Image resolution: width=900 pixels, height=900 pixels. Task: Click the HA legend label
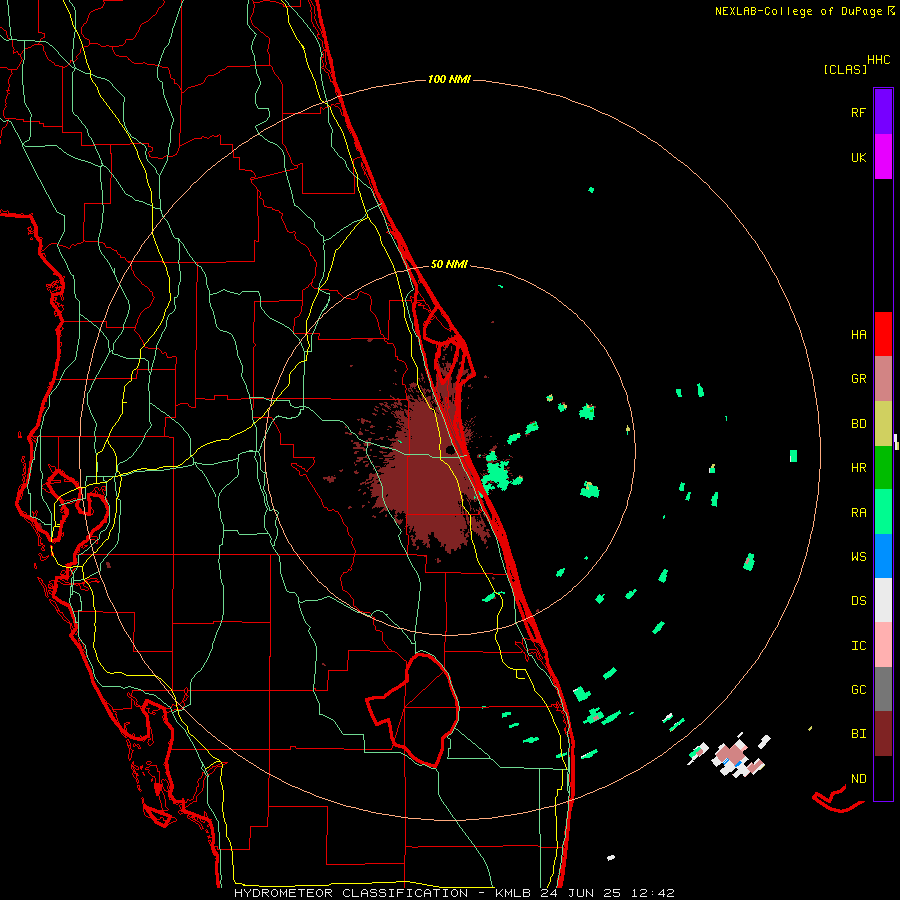coord(858,335)
